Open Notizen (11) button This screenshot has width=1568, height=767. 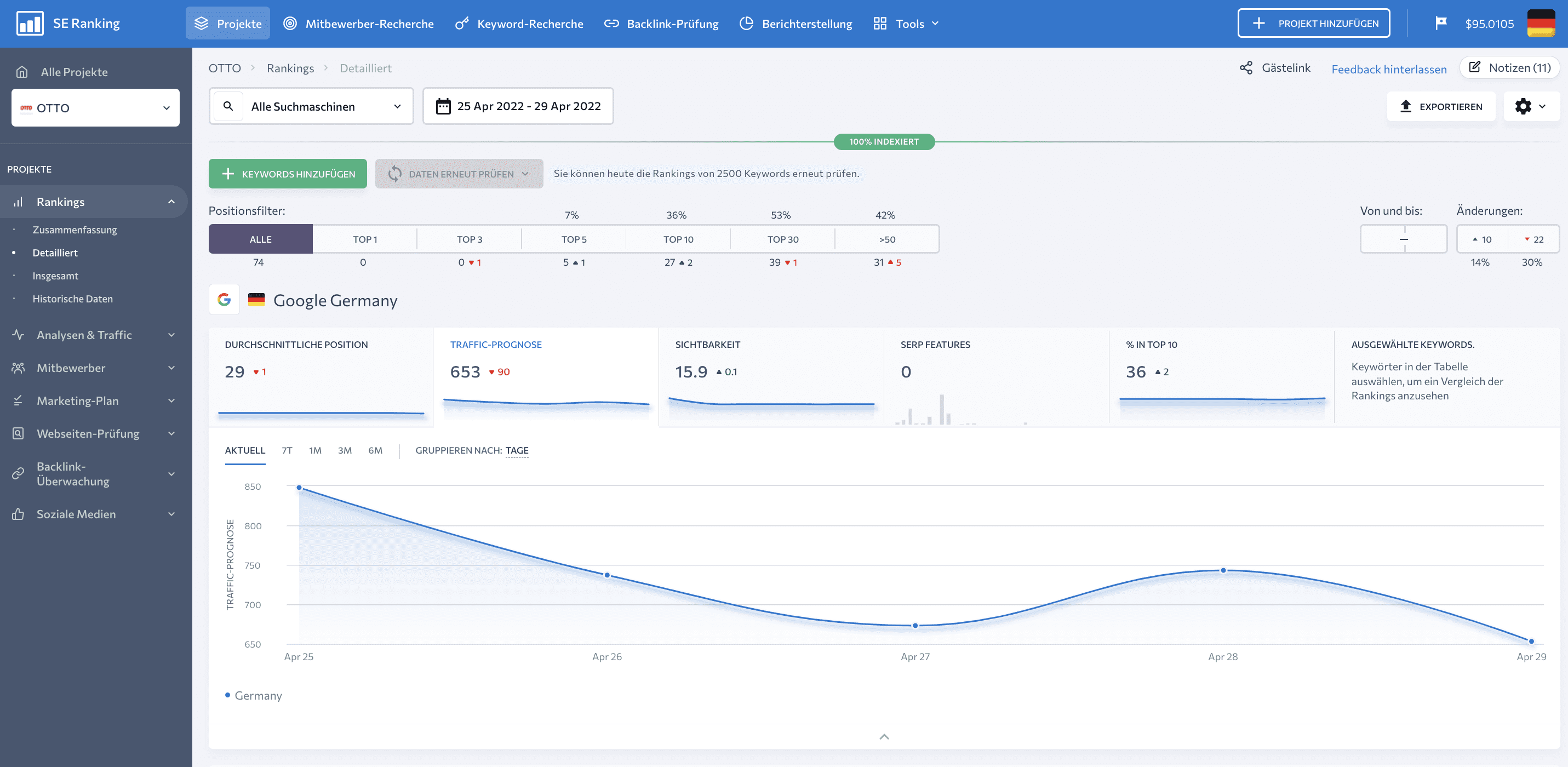tap(1509, 67)
